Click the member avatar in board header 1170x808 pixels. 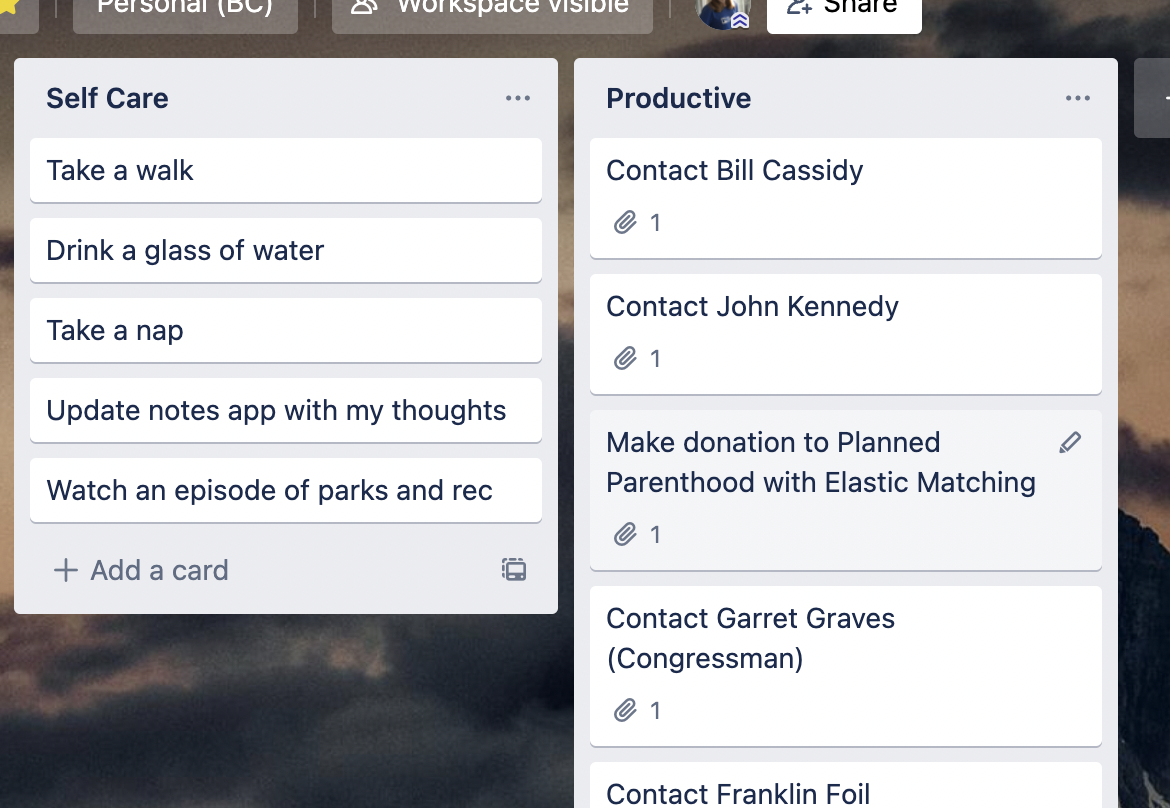click(722, 12)
